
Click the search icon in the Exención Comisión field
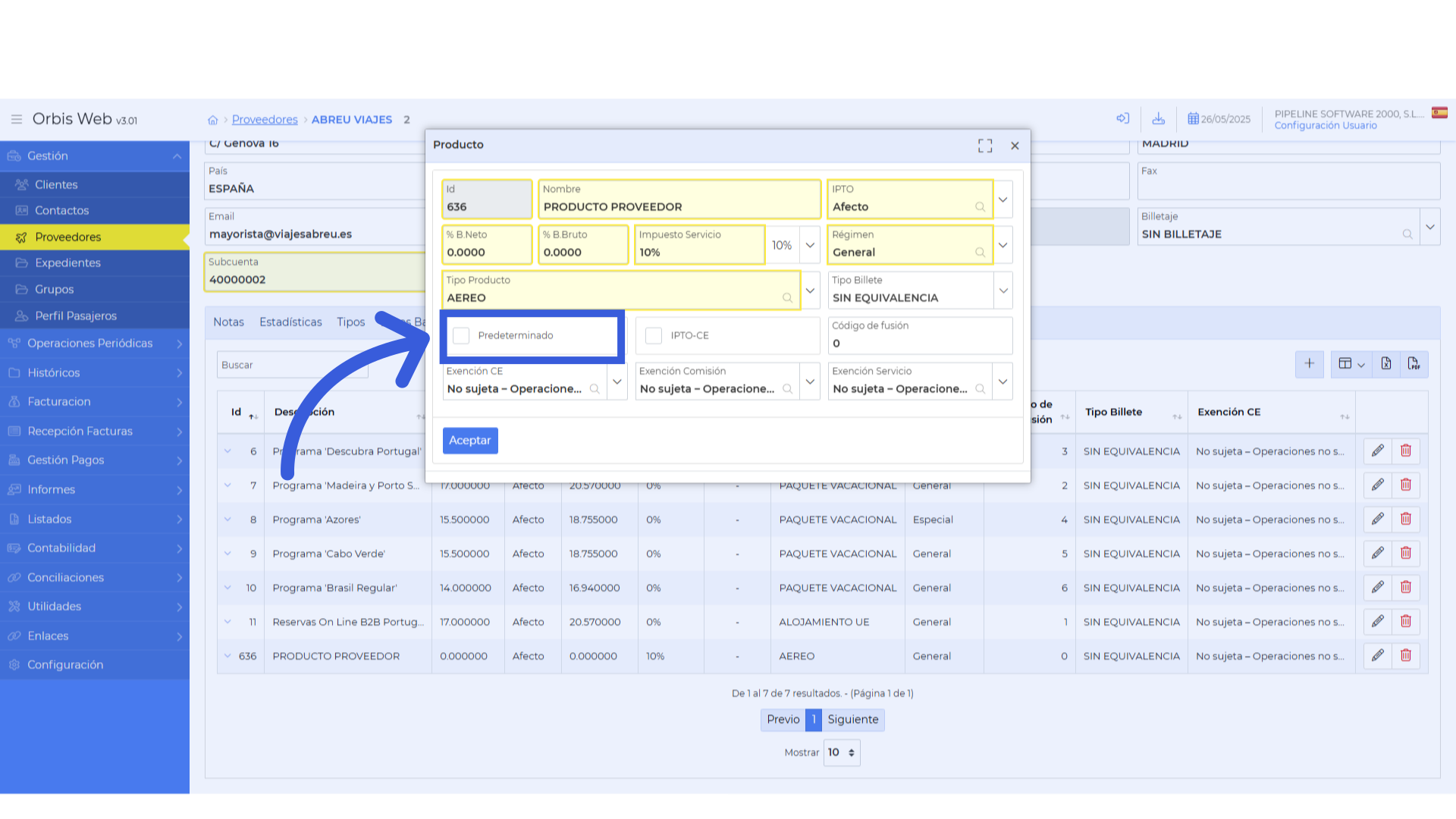point(787,389)
